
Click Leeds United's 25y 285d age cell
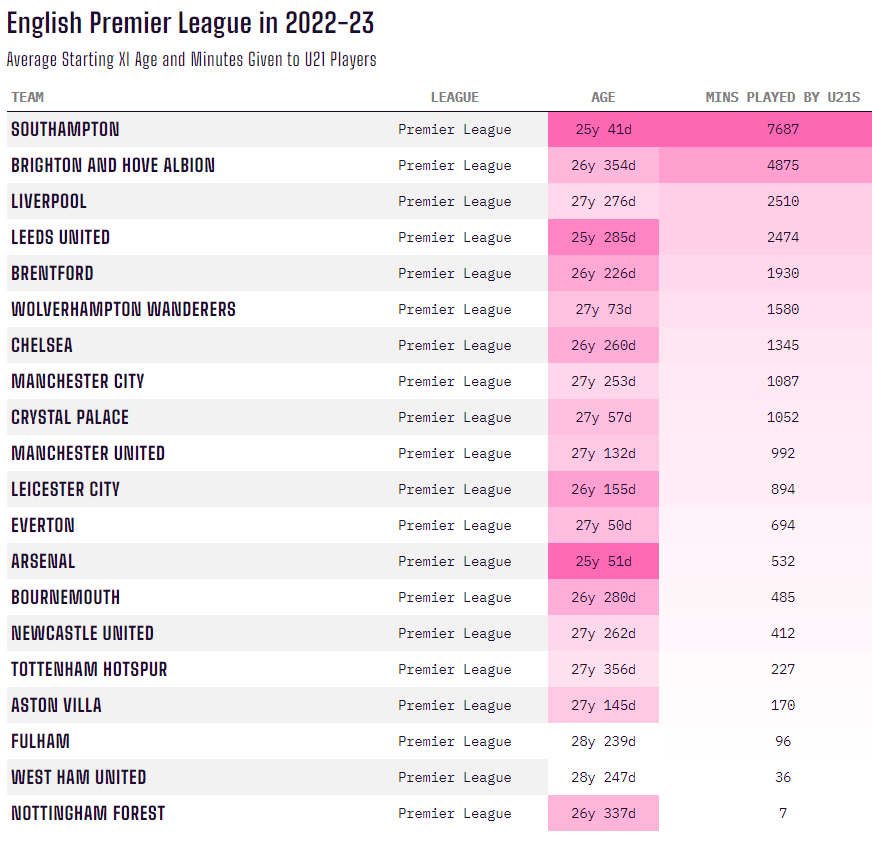pyautogui.click(x=603, y=237)
